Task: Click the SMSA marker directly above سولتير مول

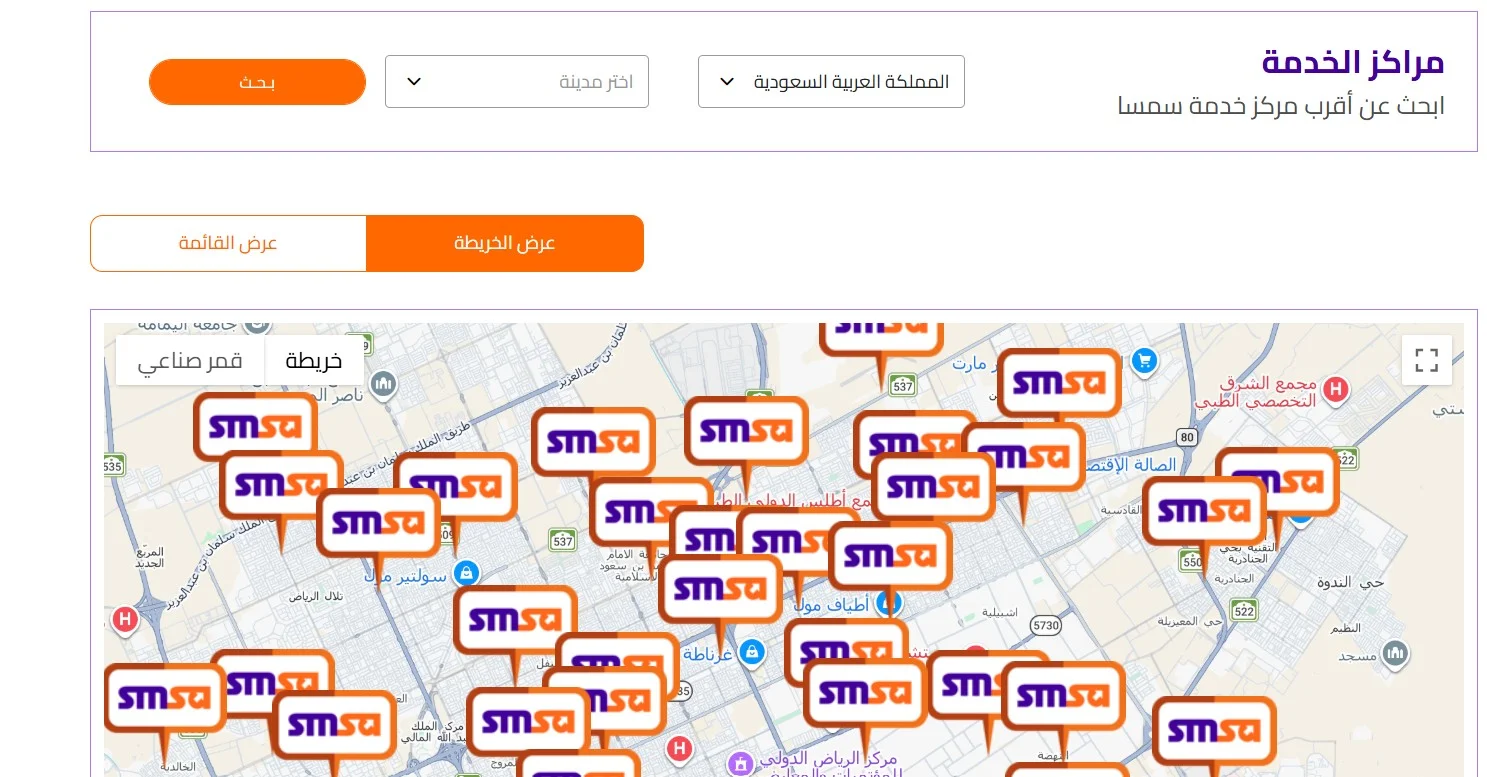Action: pos(378,522)
